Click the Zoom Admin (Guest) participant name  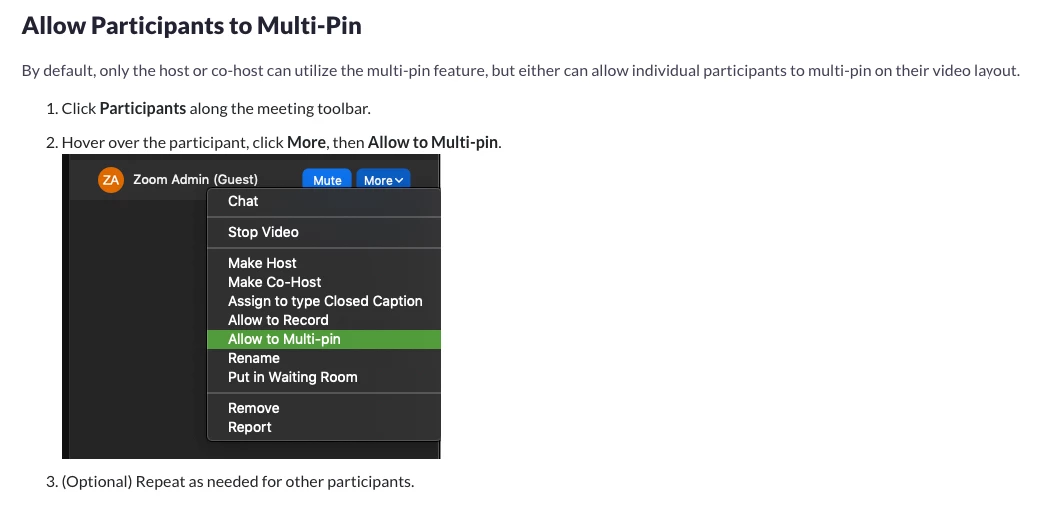tap(195, 179)
